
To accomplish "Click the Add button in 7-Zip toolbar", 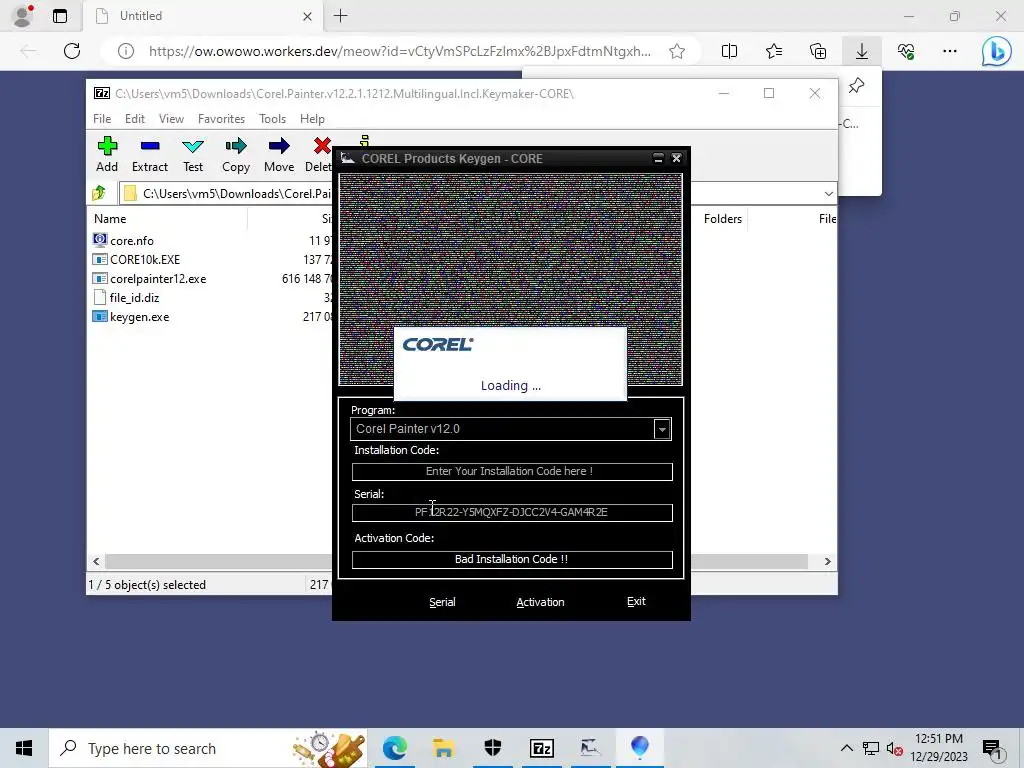I will [107, 155].
